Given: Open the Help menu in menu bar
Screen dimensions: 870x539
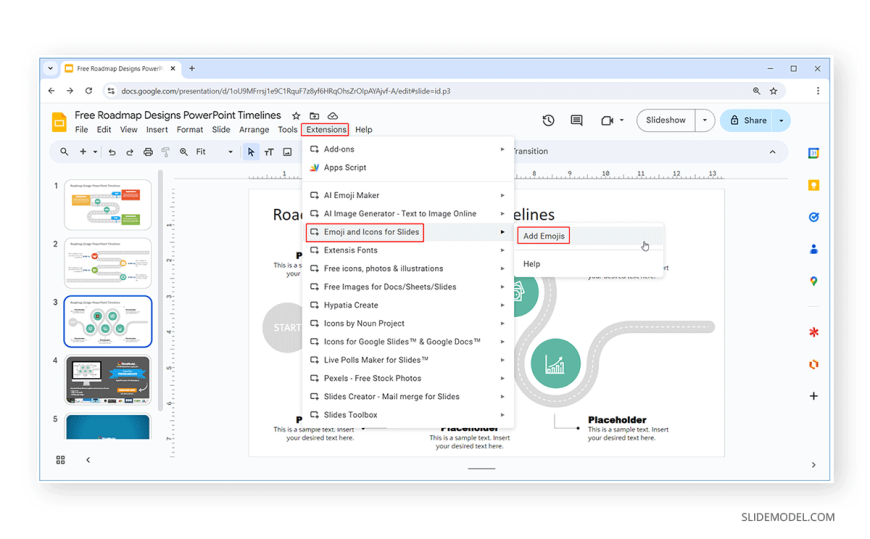Looking at the screenshot, I should [x=364, y=129].
